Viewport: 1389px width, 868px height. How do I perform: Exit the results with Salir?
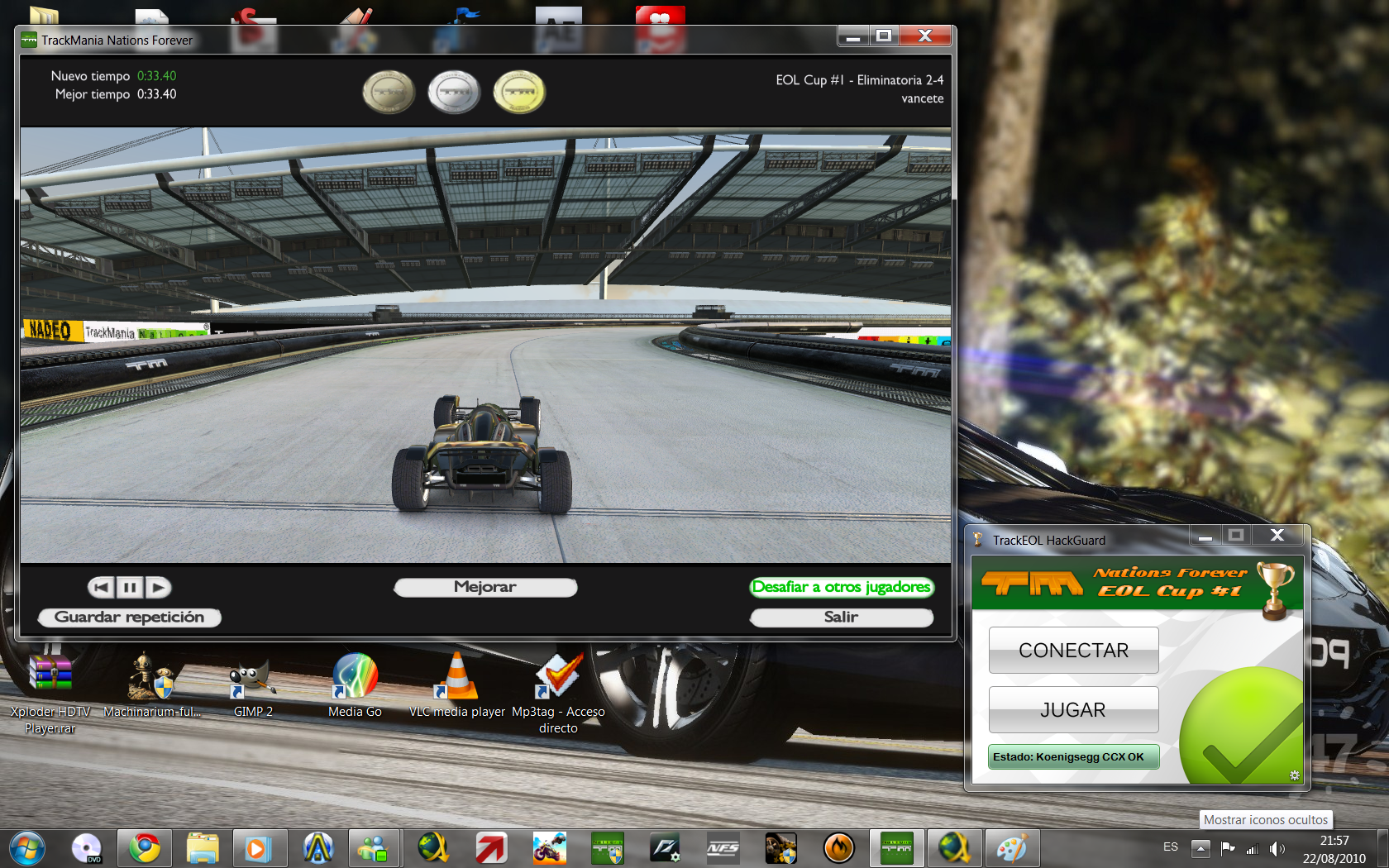click(x=842, y=618)
